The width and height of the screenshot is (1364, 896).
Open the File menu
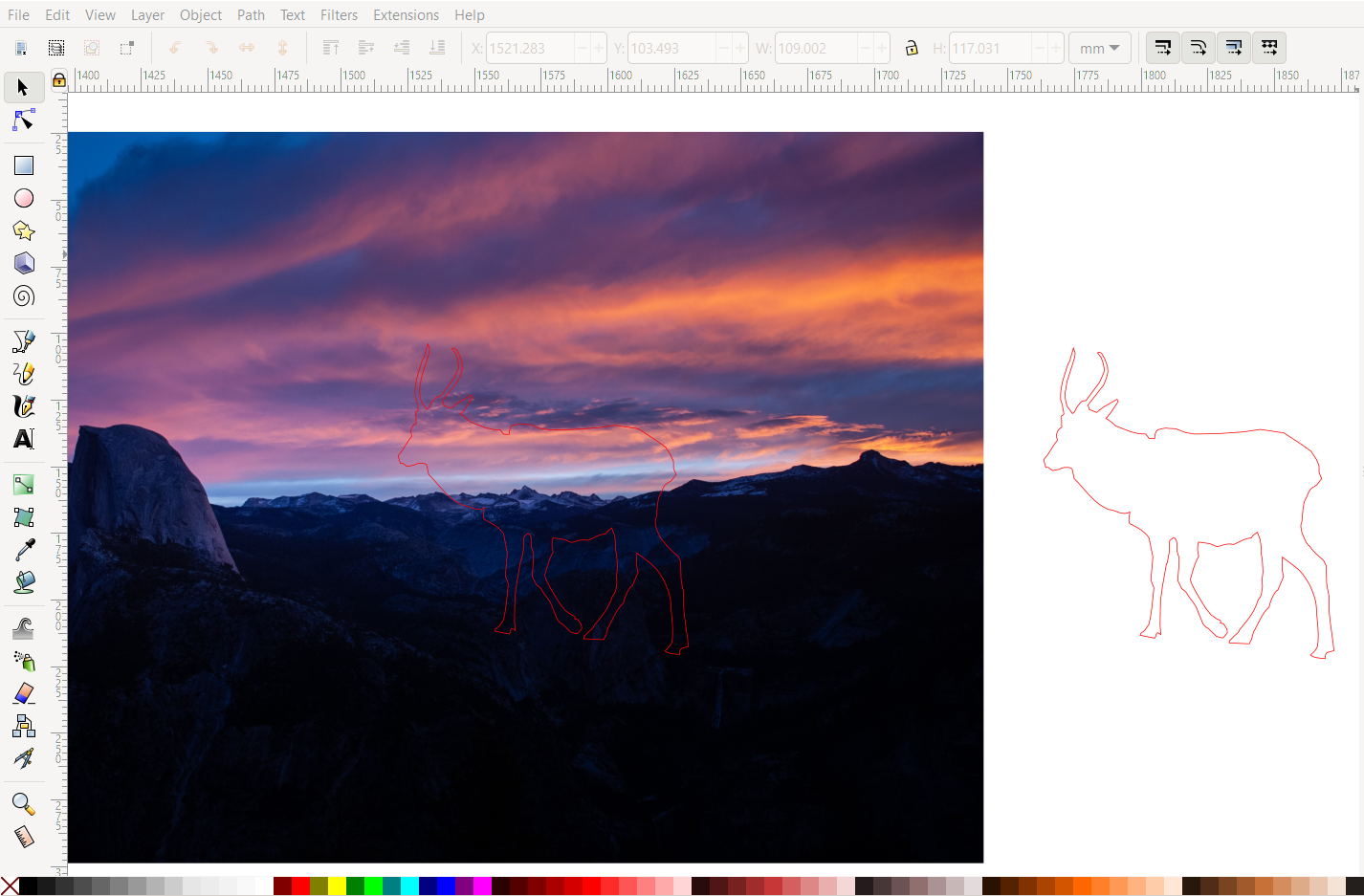pos(18,14)
